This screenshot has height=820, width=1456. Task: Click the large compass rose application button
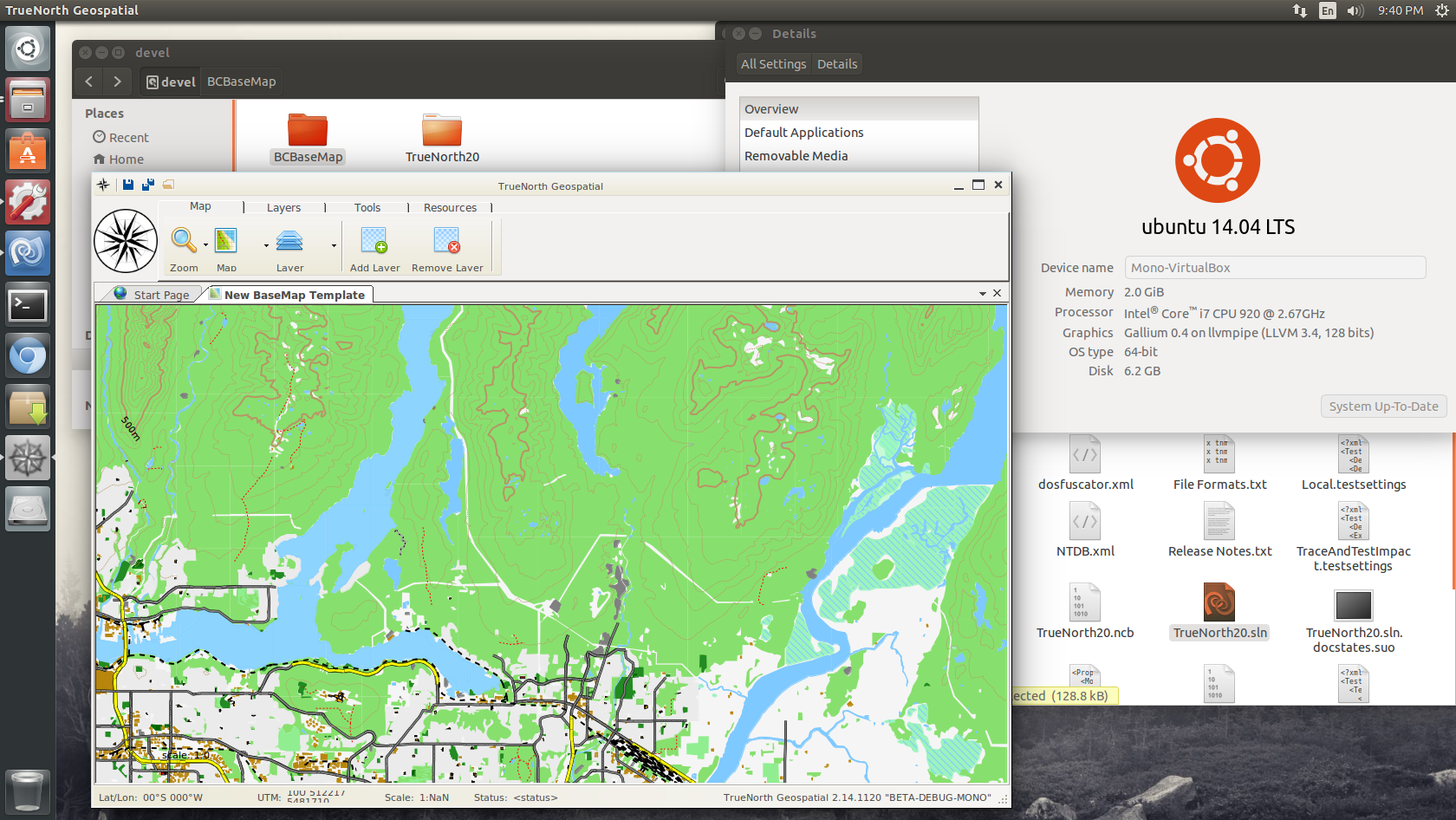[x=126, y=241]
